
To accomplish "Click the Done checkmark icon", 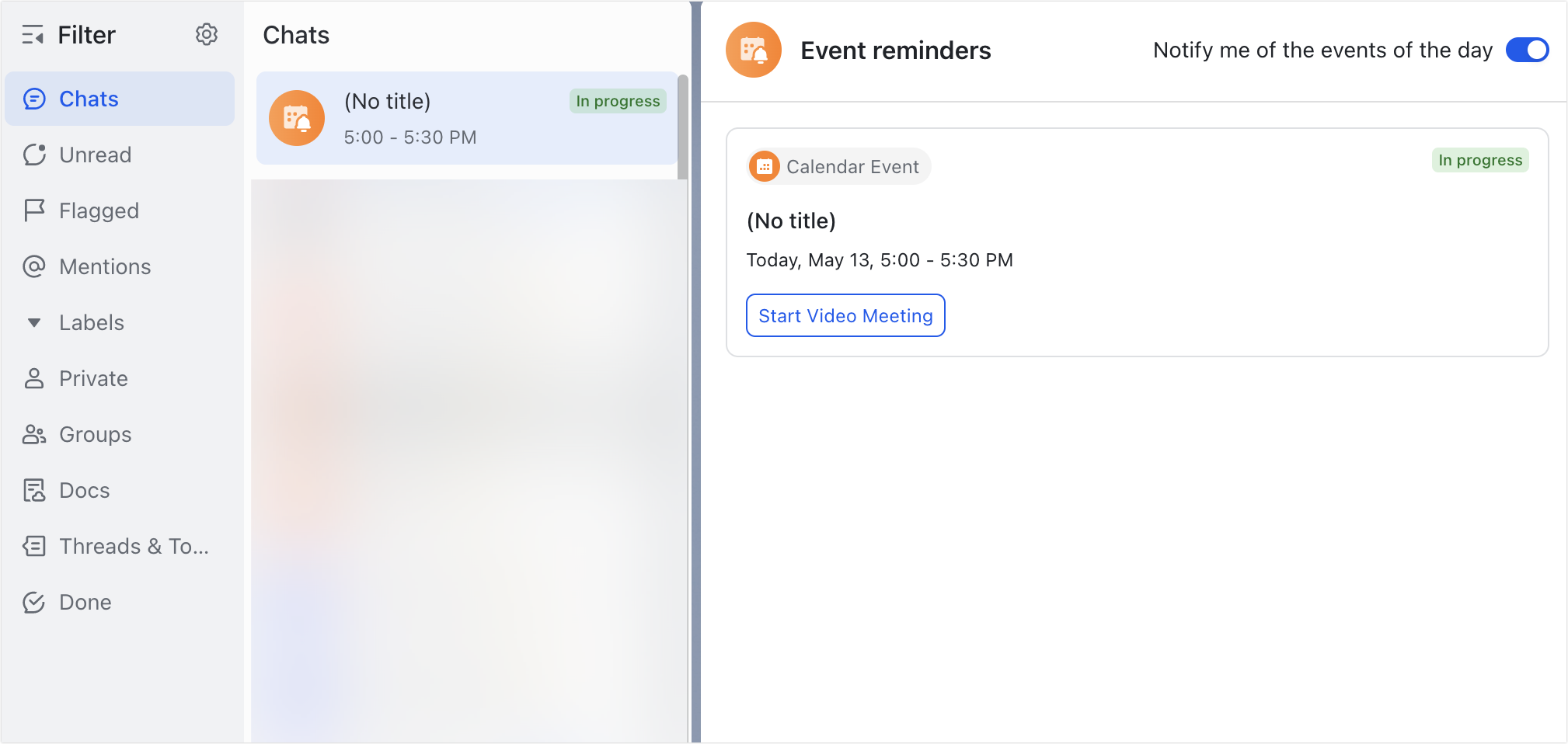I will (34, 602).
